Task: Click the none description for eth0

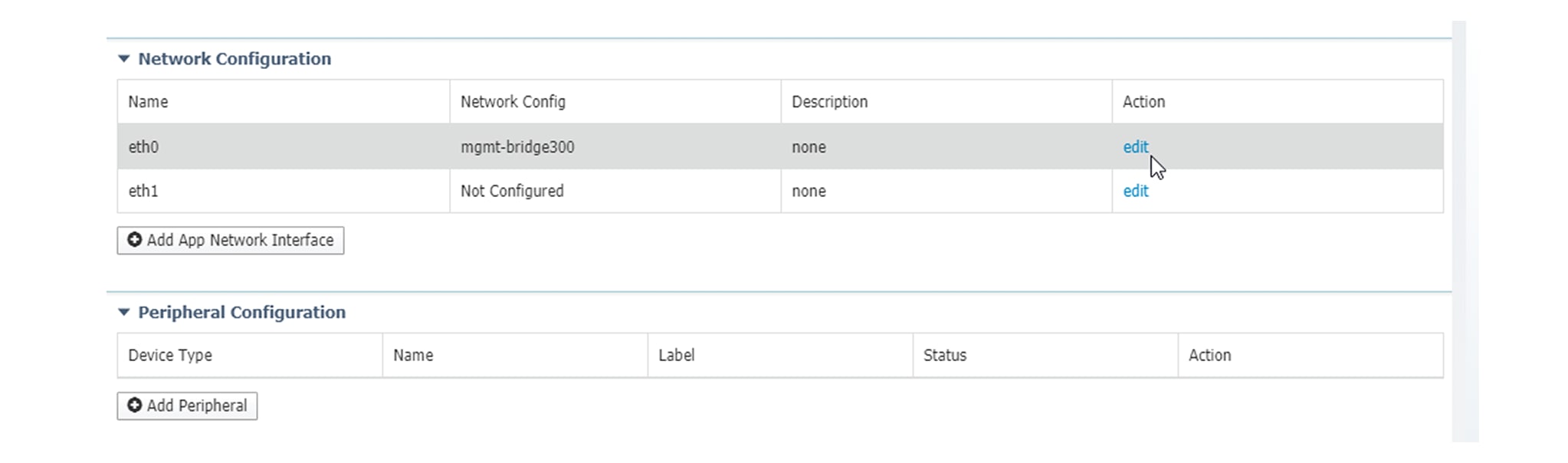Action: (x=946, y=147)
